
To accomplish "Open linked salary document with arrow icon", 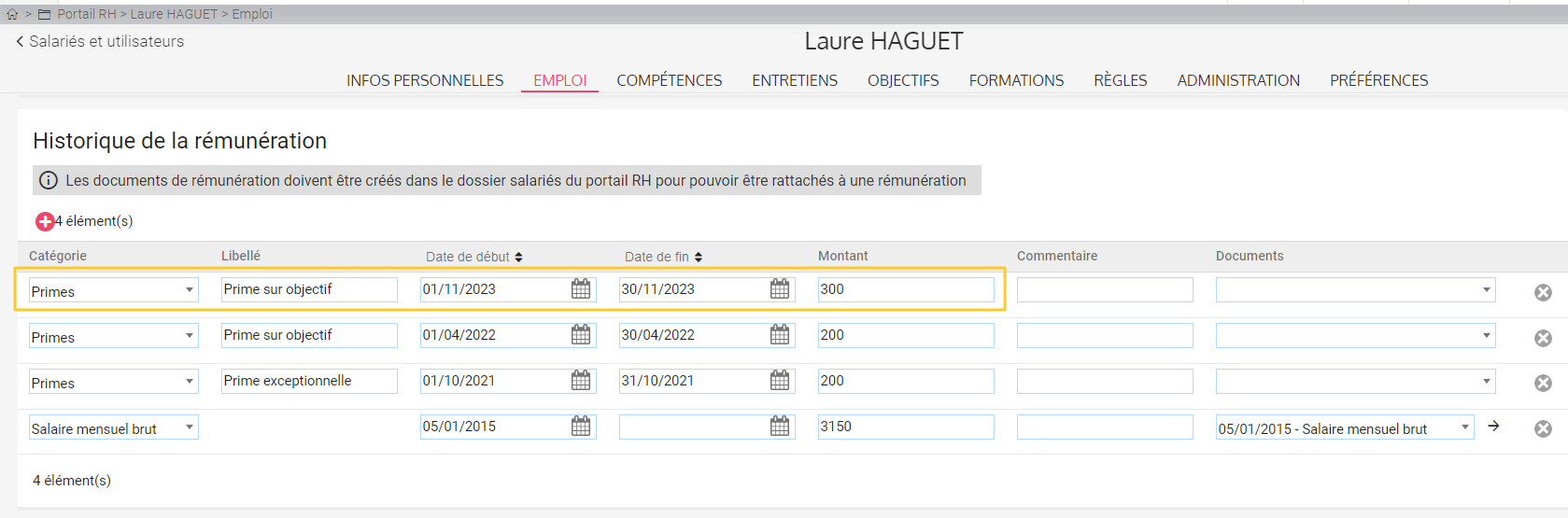I will pyautogui.click(x=1493, y=426).
